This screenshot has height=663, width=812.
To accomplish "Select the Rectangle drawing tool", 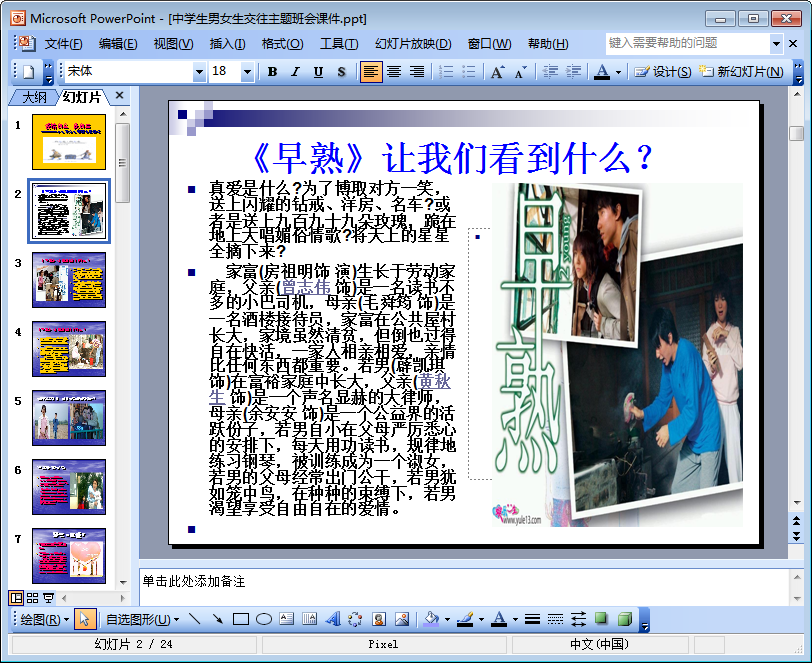I will [x=241, y=619].
